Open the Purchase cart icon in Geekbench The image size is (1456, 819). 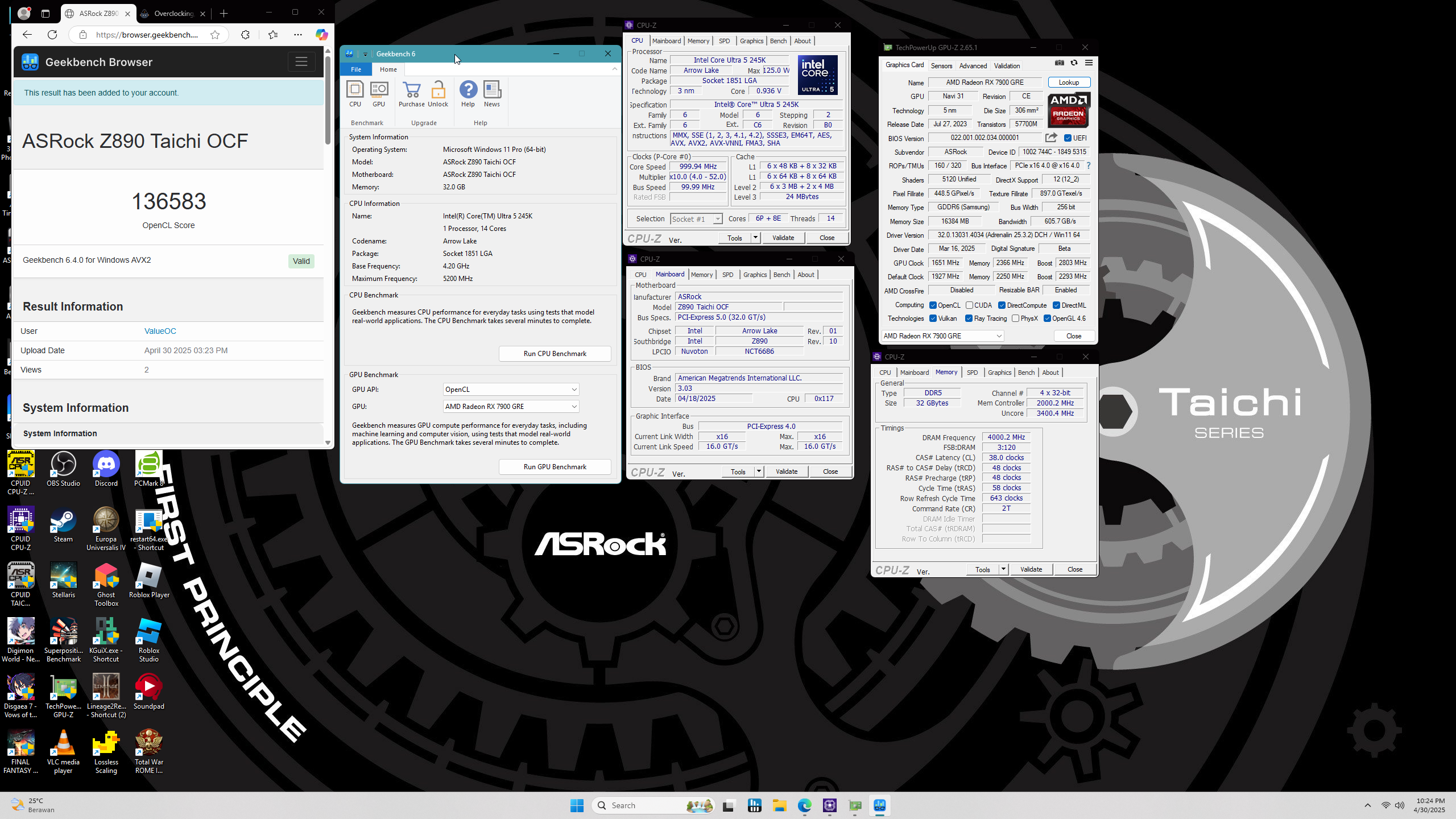(411, 94)
